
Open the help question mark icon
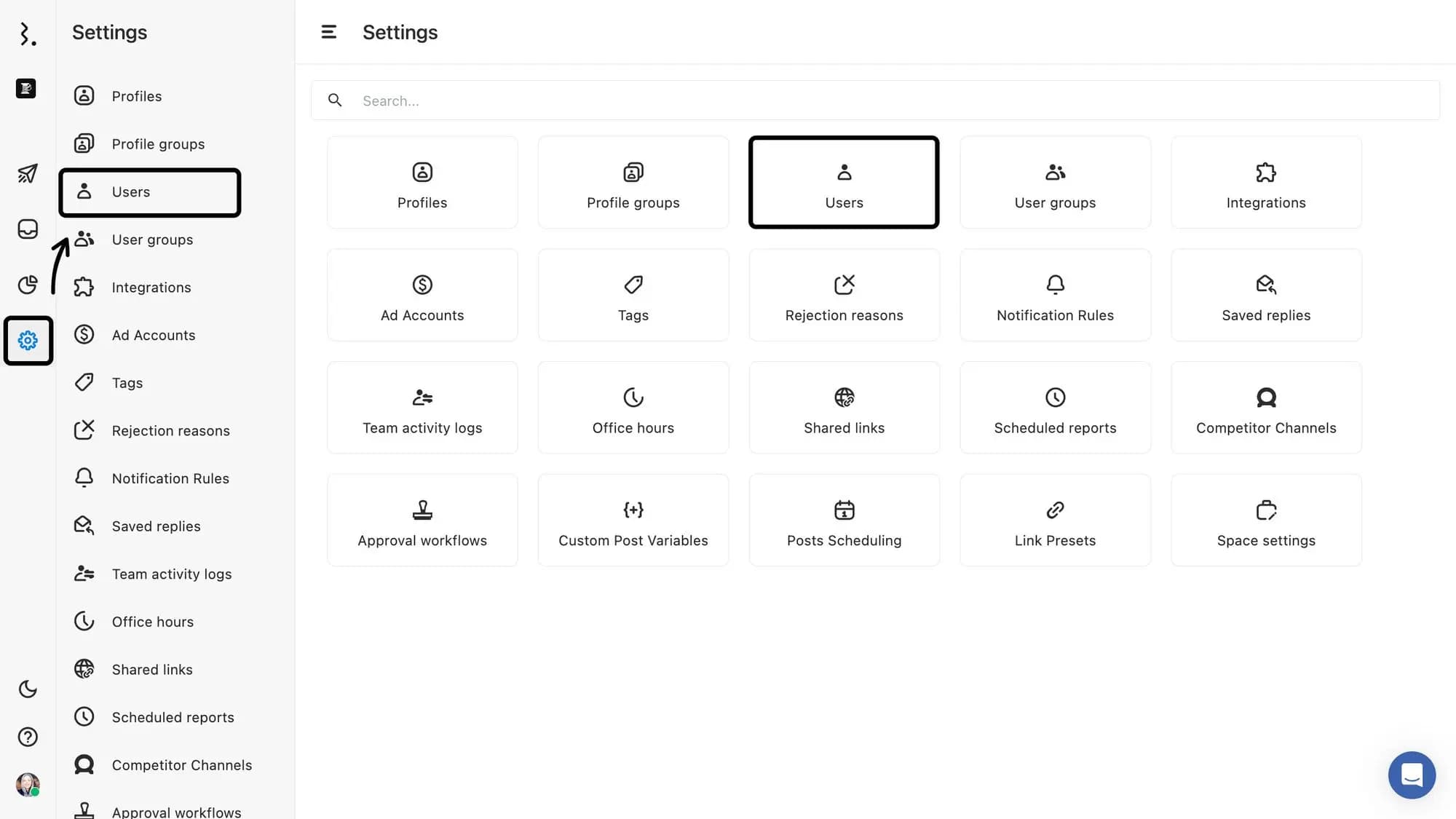click(x=28, y=737)
